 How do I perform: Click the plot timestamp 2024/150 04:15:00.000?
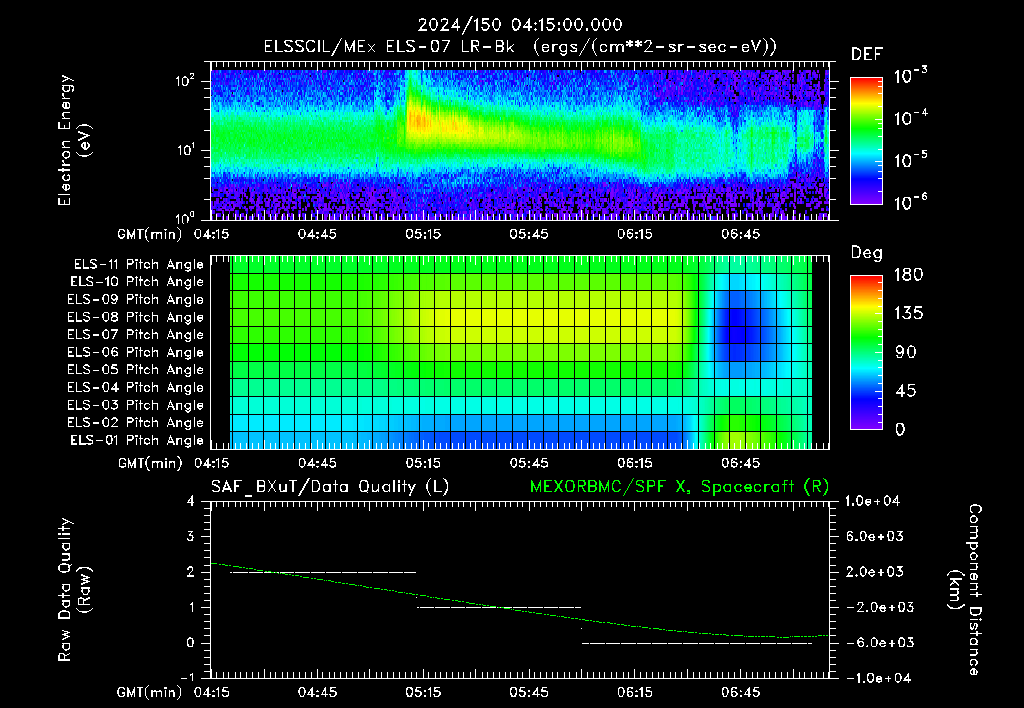[x=520, y=25]
